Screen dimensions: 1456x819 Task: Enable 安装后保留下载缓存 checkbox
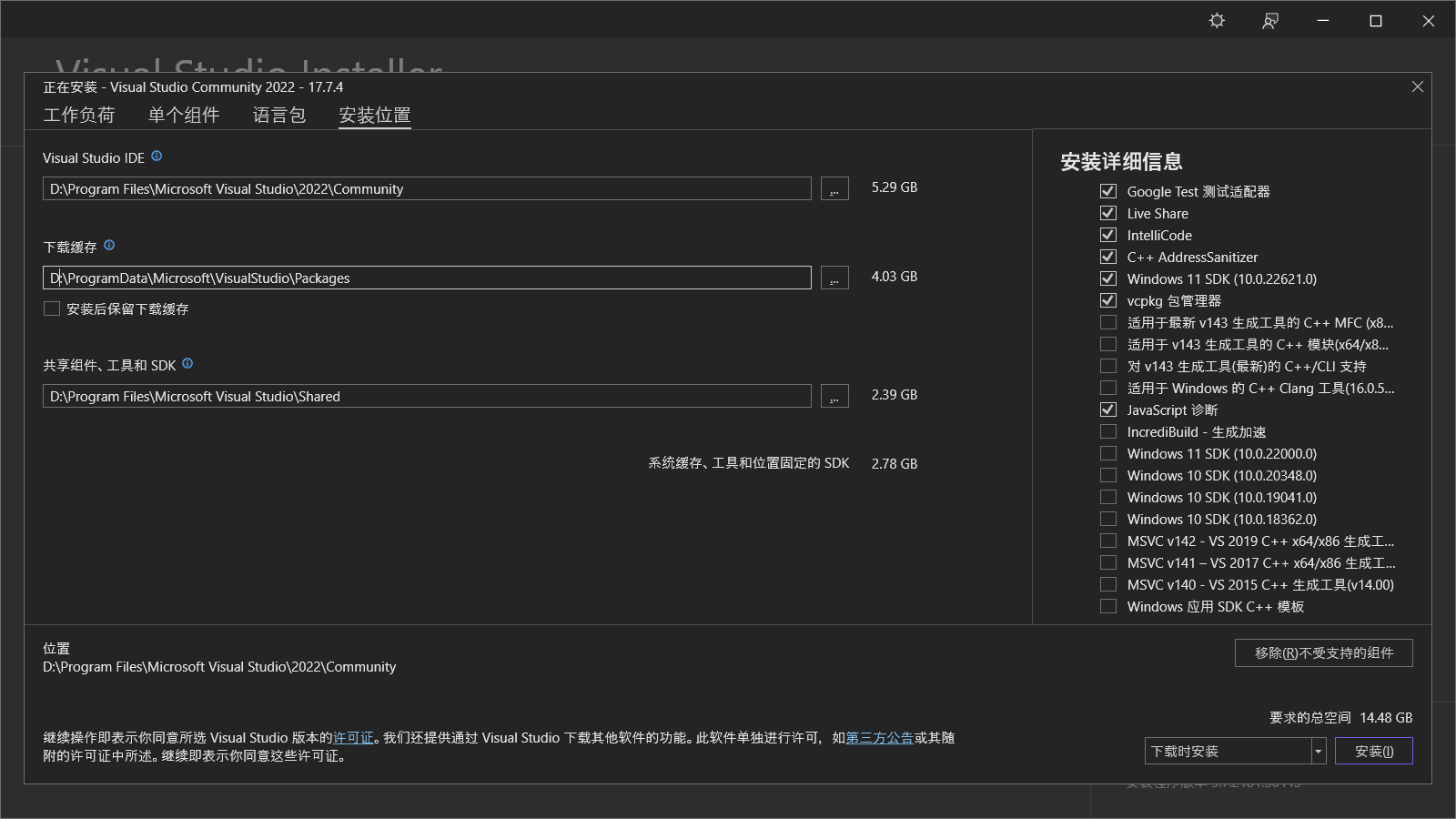(x=52, y=308)
